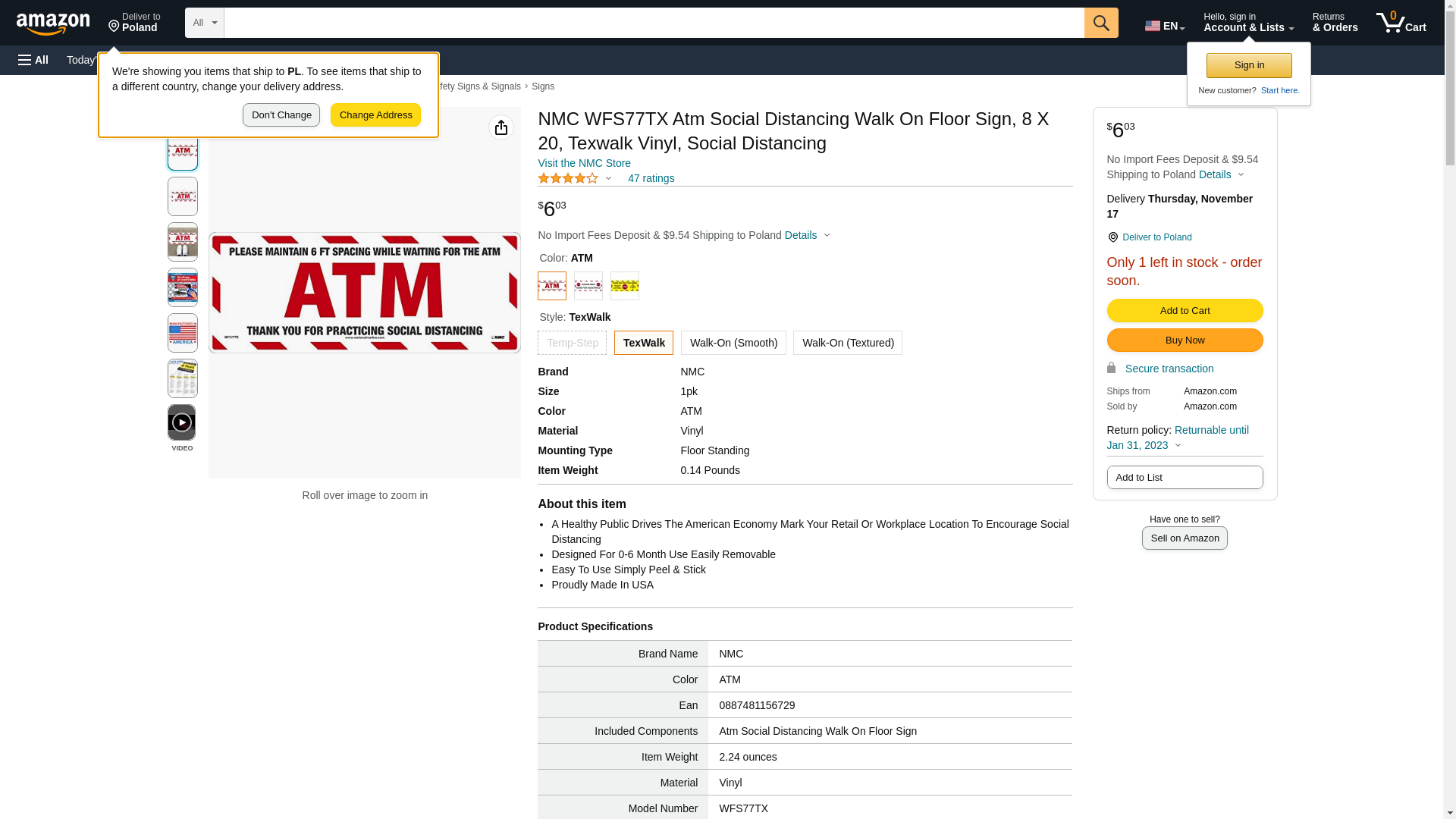The image size is (1456, 819).
Task: Click the Add to Cart button
Action: pos(1184,310)
